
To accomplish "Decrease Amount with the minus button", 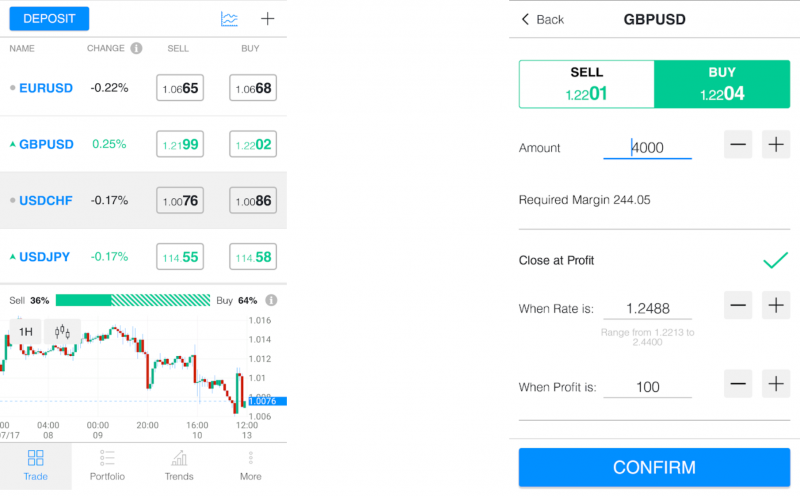I will tap(738, 144).
